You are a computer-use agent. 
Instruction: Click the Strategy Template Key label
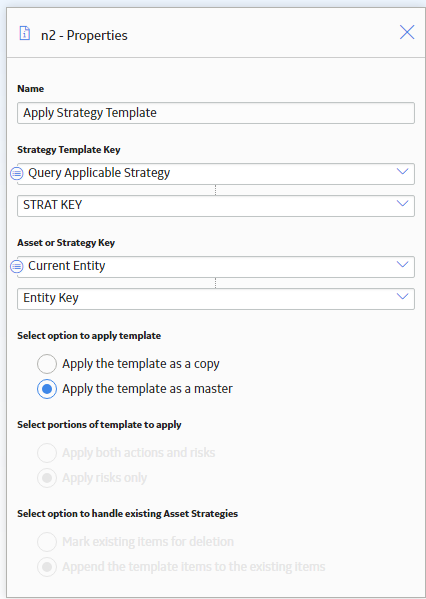pos(69,150)
